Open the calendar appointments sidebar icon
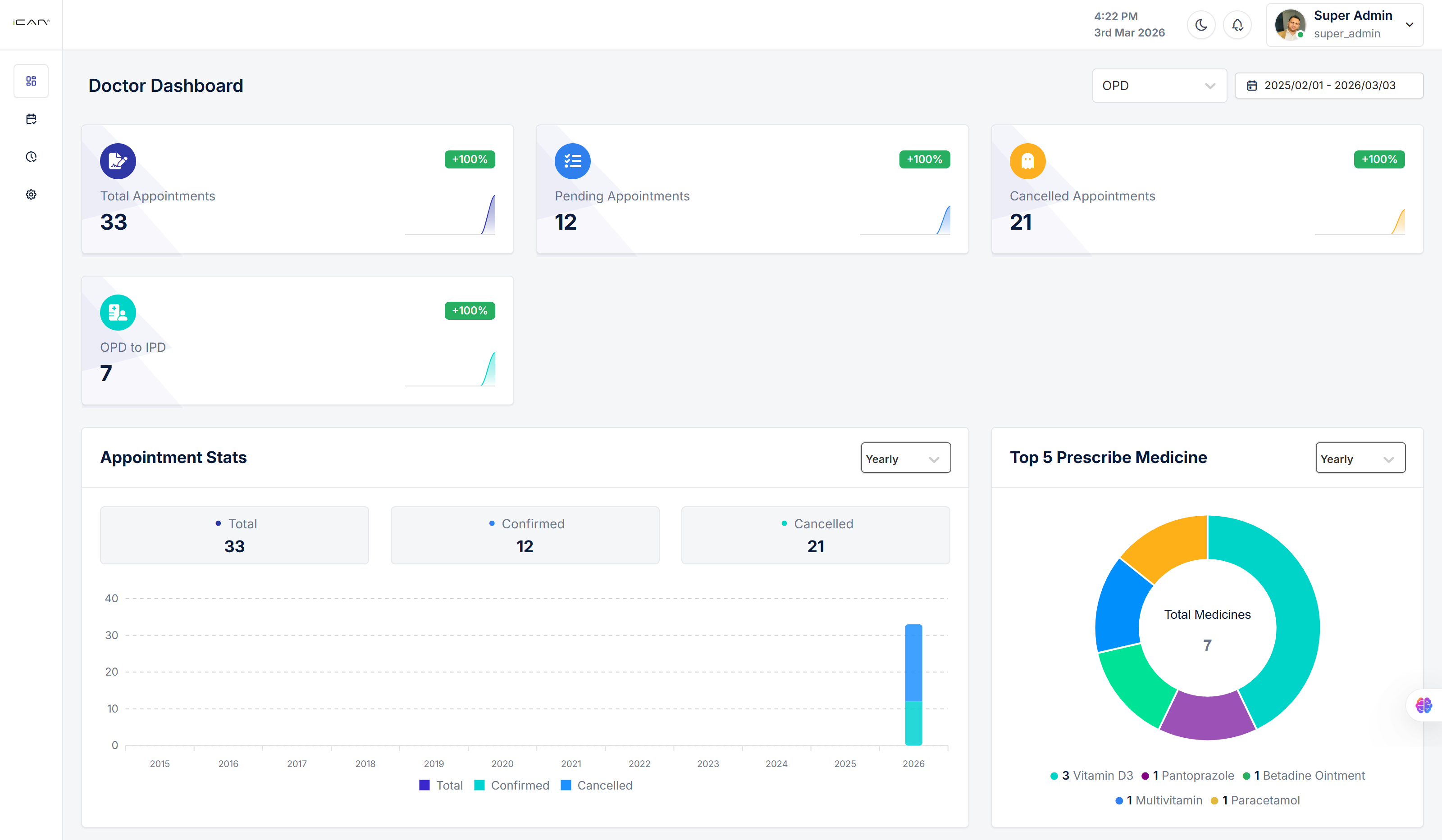The image size is (1442, 840). pyautogui.click(x=31, y=119)
